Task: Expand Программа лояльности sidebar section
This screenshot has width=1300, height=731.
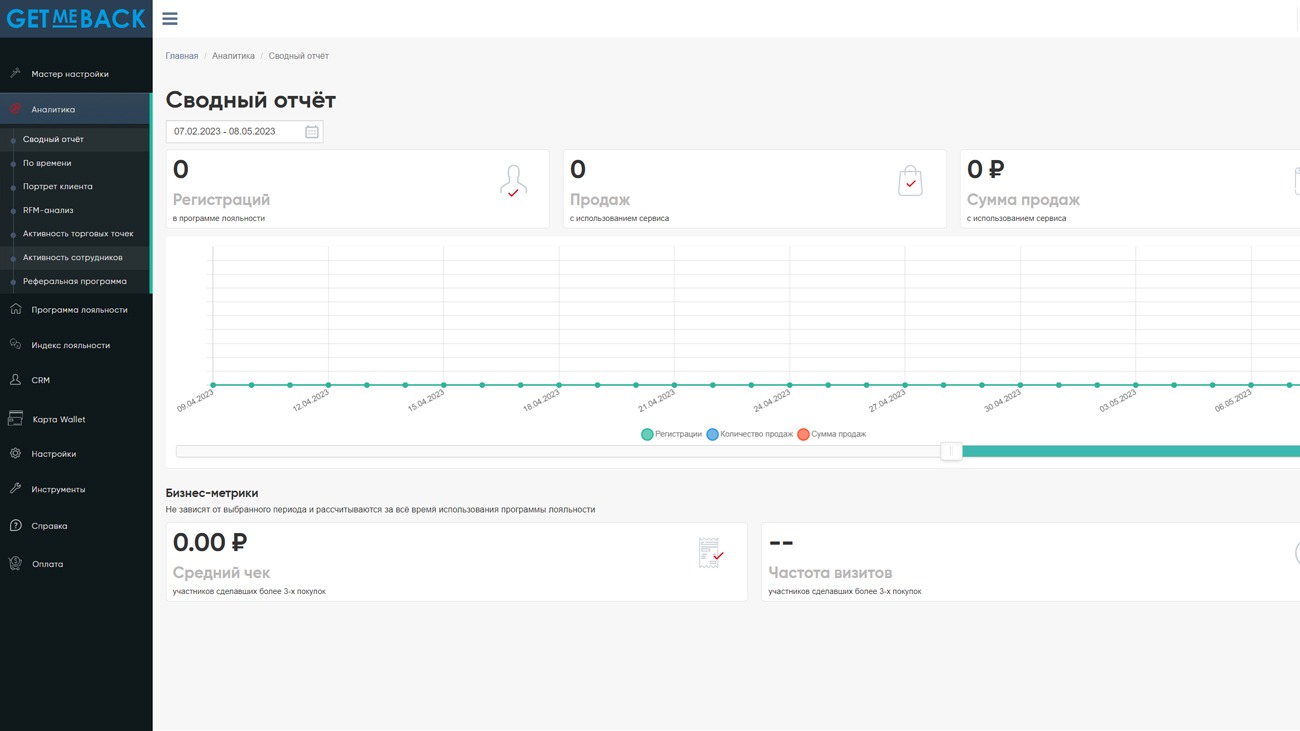Action: [x=79, y=310]
